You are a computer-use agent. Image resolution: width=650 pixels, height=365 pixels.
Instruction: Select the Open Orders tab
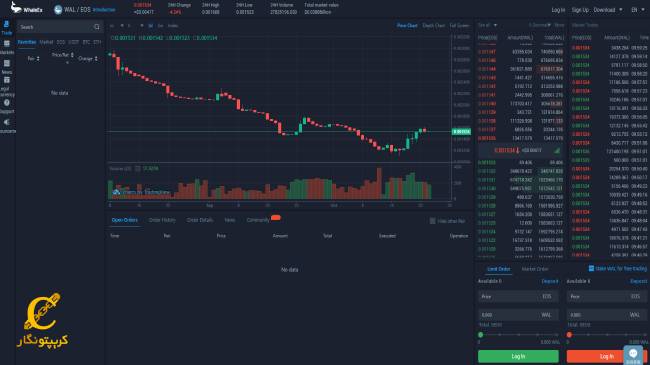124,220
